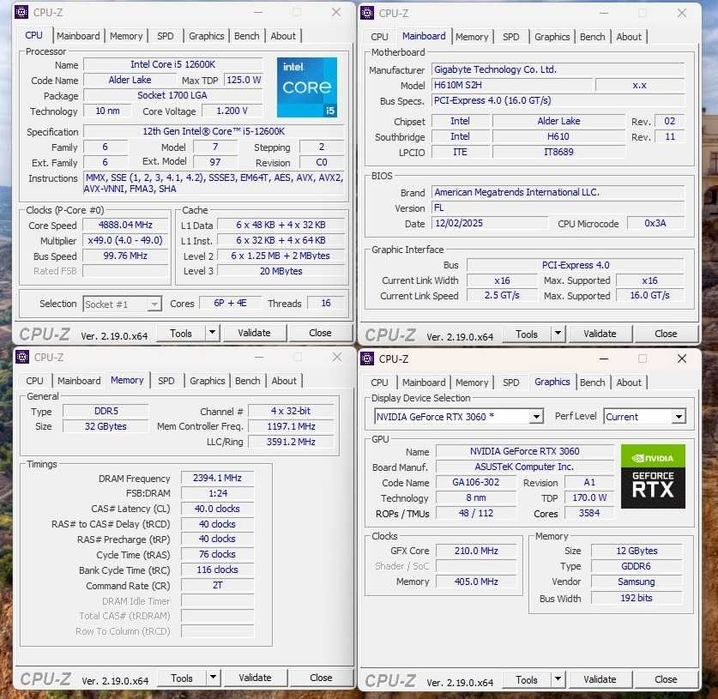Click the Bank Cycle Time value '116 clocks'
Viewport: 718px width, 699px height.
217,570
